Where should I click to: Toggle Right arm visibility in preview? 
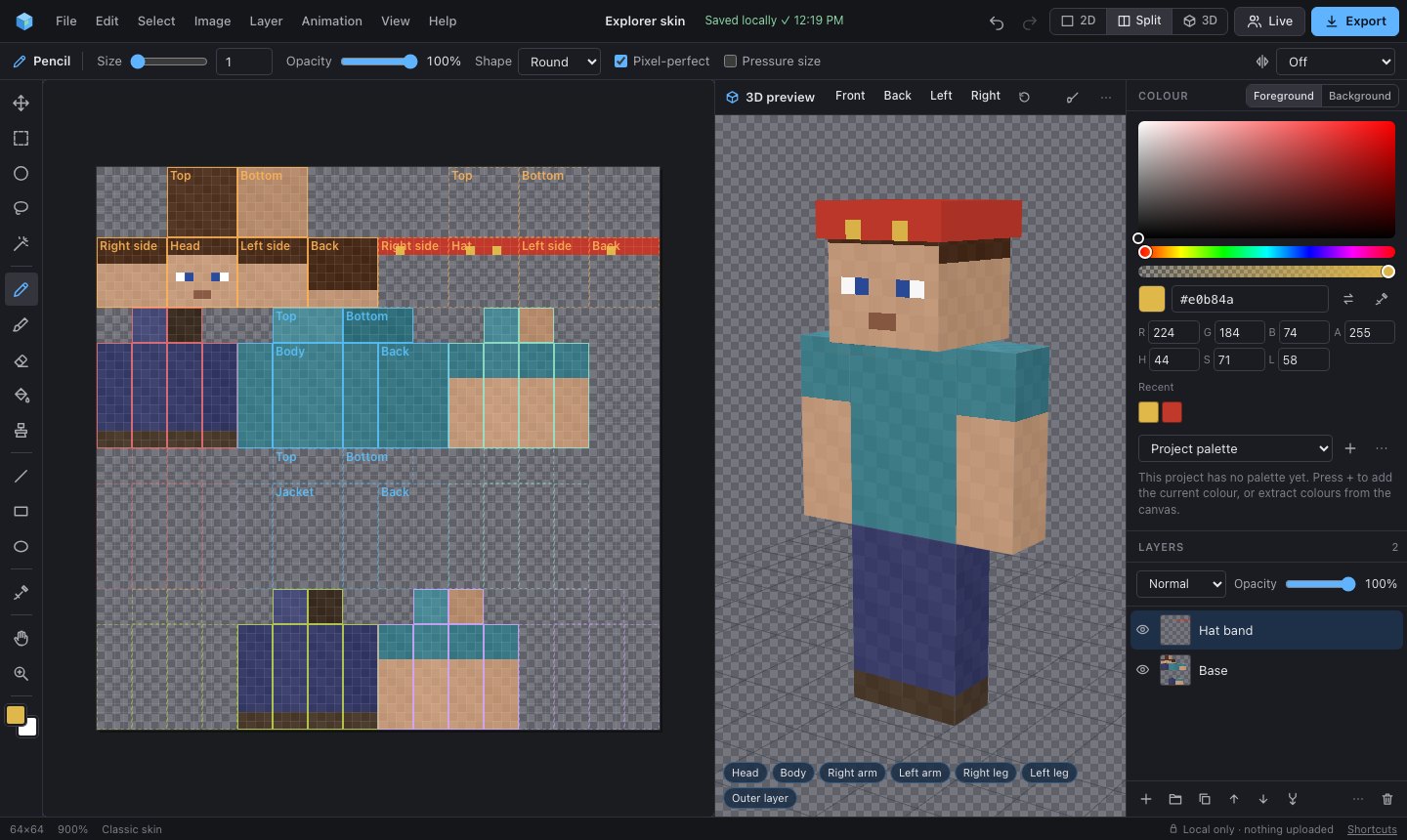(852, 773)
